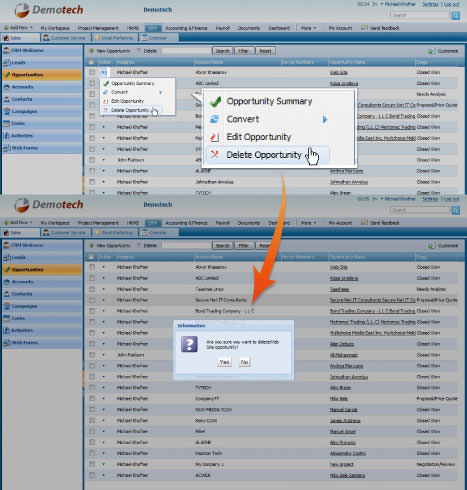Click the Settings link in upper screenshot
467x490 pixels.
(x=430, y=4)
